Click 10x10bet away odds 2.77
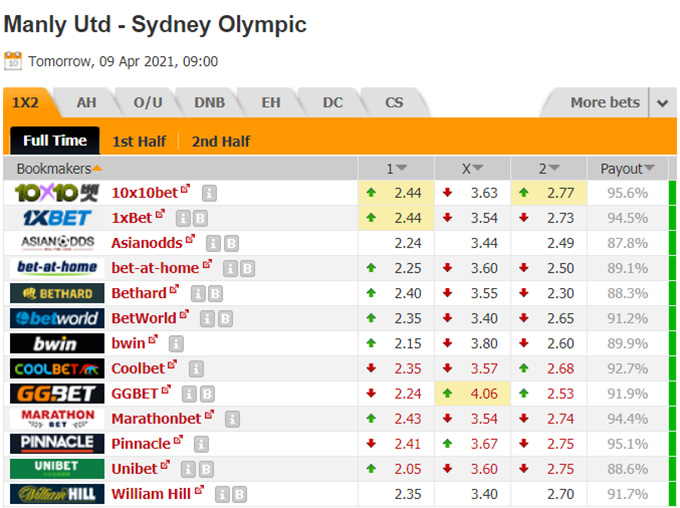Image resolution: width=680 pixels, height=508 pixels. click(560, 193)
